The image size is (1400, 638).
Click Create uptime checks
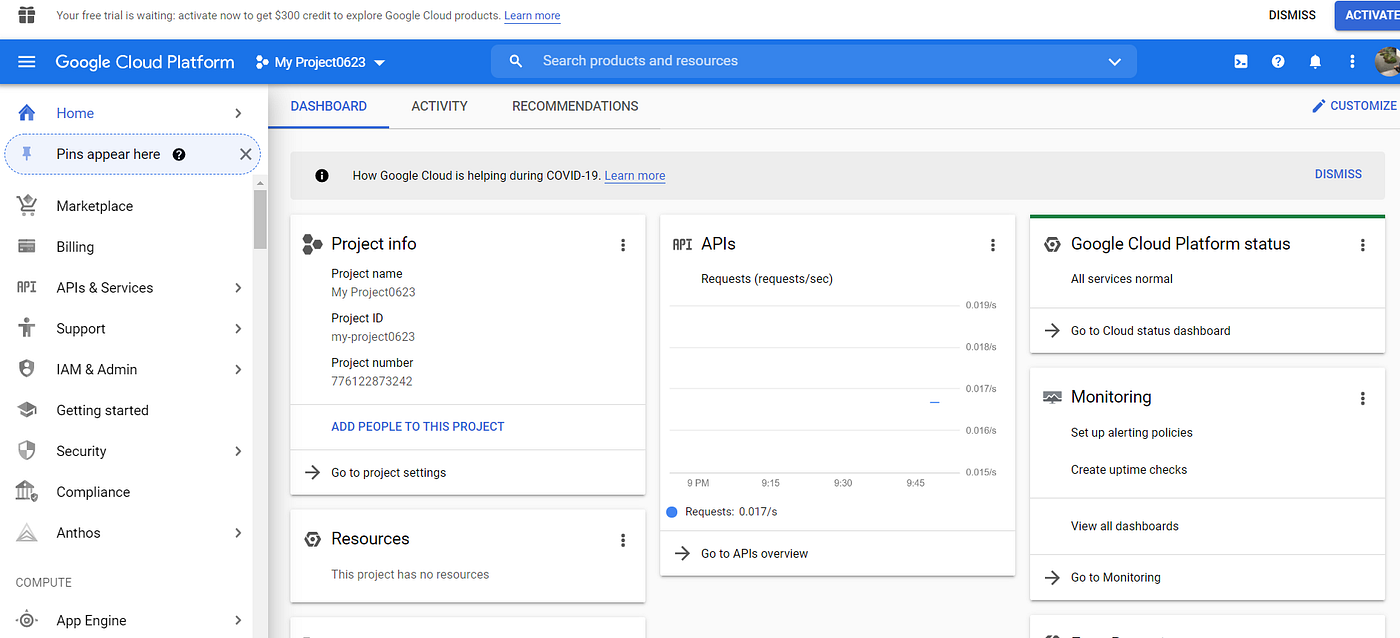click(1129, 470)
